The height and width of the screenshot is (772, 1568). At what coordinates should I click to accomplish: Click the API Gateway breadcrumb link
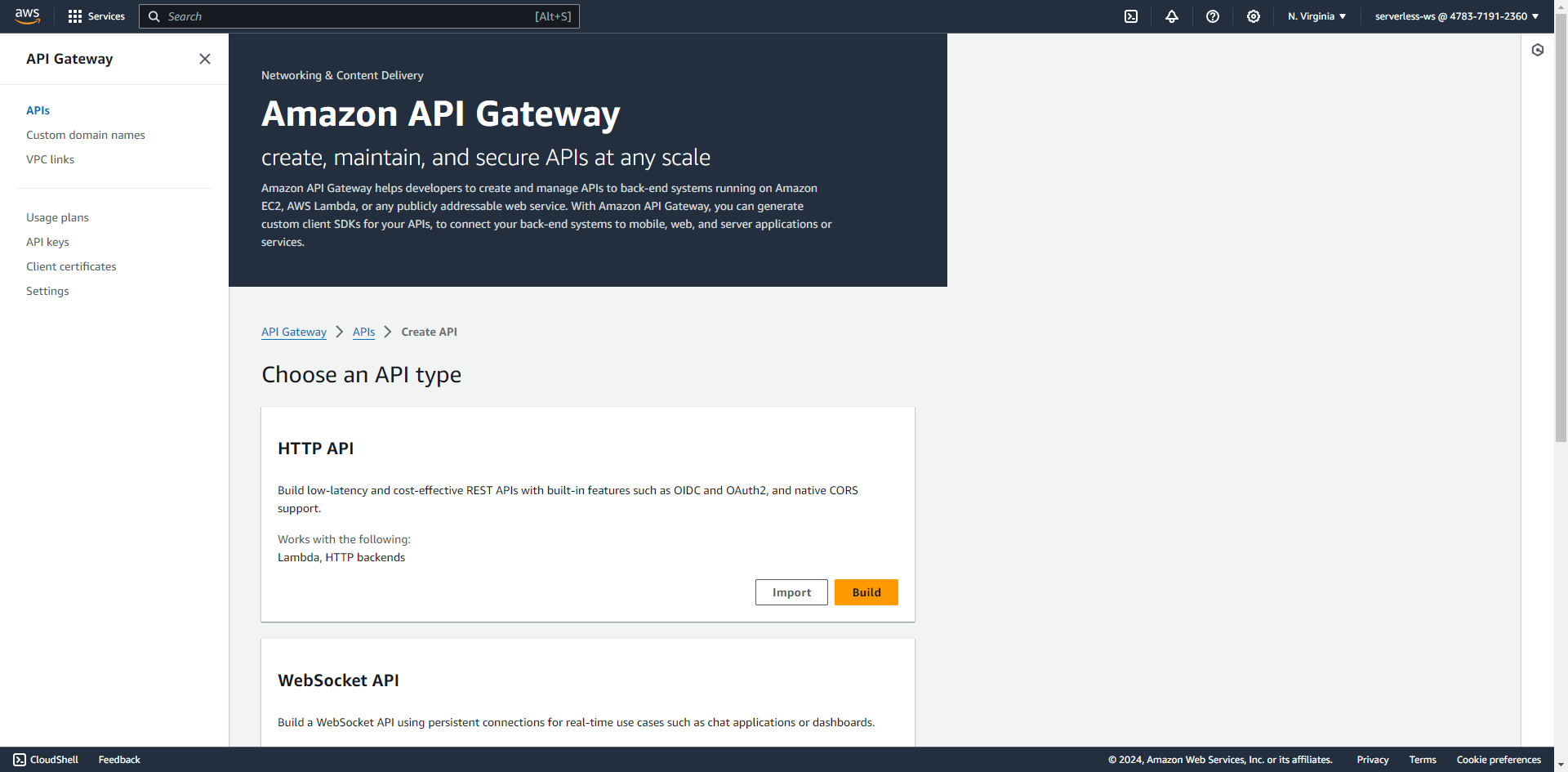(294, 332)
